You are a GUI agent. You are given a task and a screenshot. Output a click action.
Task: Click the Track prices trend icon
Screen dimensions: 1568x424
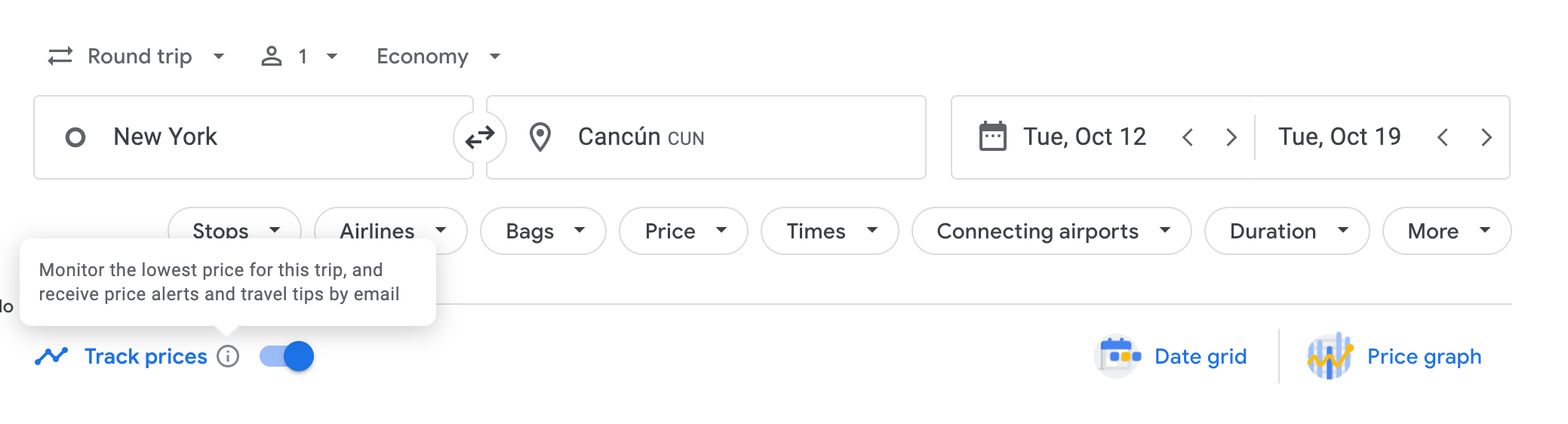[x=51, y=356]
